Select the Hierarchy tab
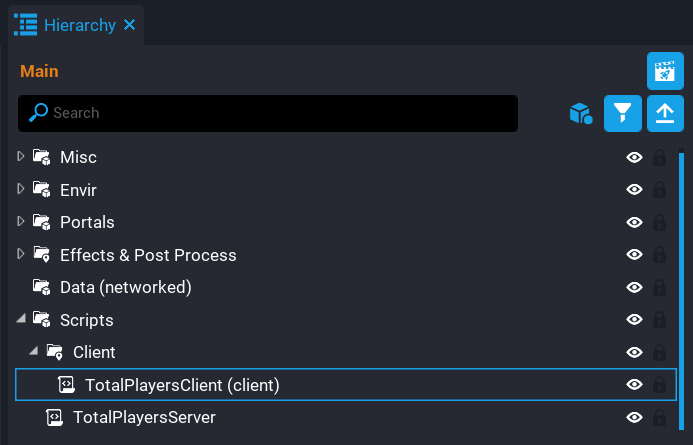 [x=78, y=25]
